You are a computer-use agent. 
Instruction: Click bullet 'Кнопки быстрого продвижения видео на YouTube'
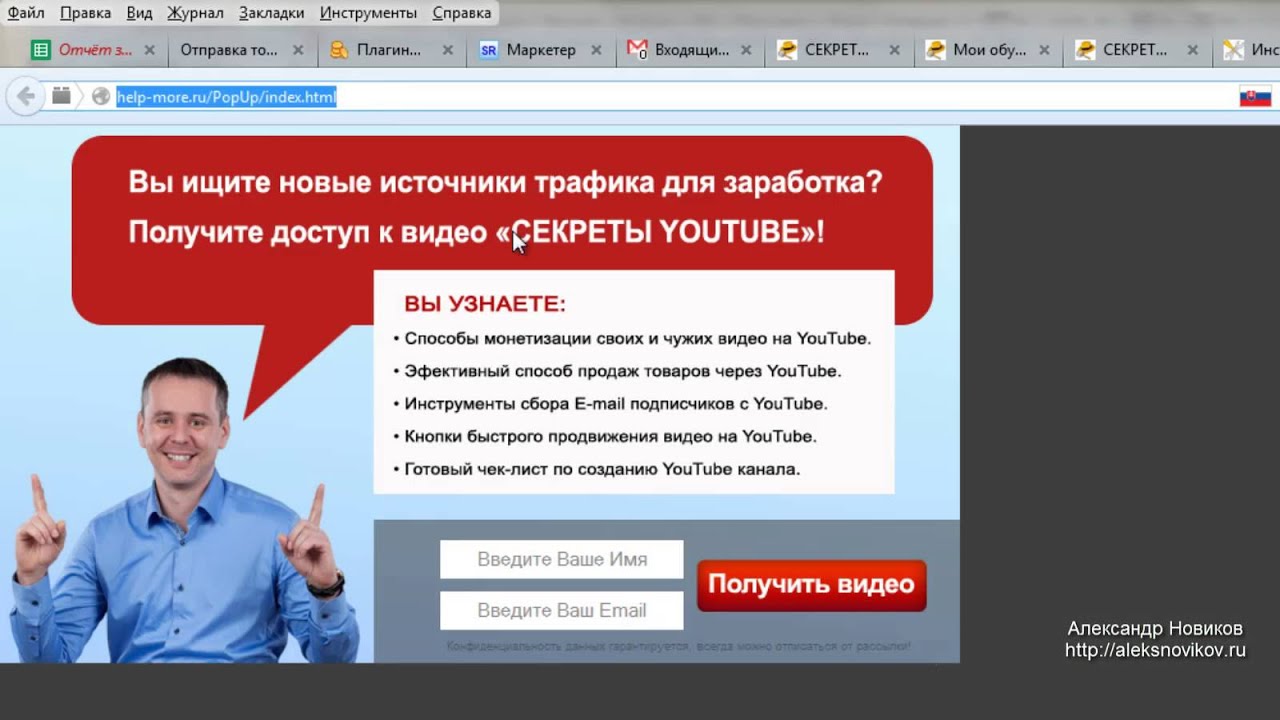(x=605, y=437)
